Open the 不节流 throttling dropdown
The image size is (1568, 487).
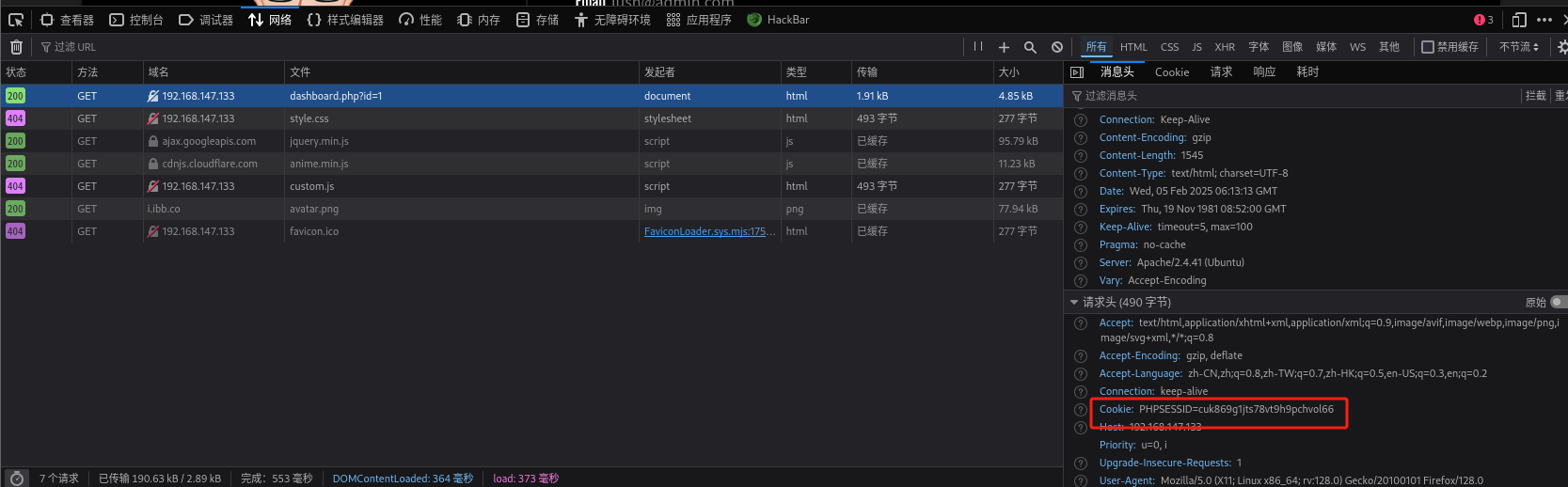[x=1518, y=47]
